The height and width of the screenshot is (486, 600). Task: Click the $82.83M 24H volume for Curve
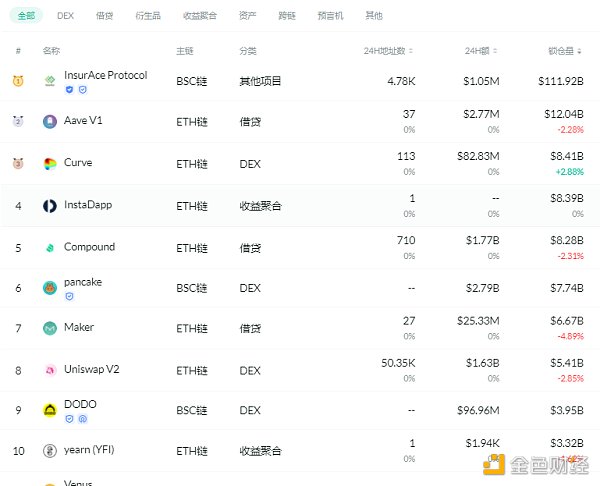(x=478, y=156)
